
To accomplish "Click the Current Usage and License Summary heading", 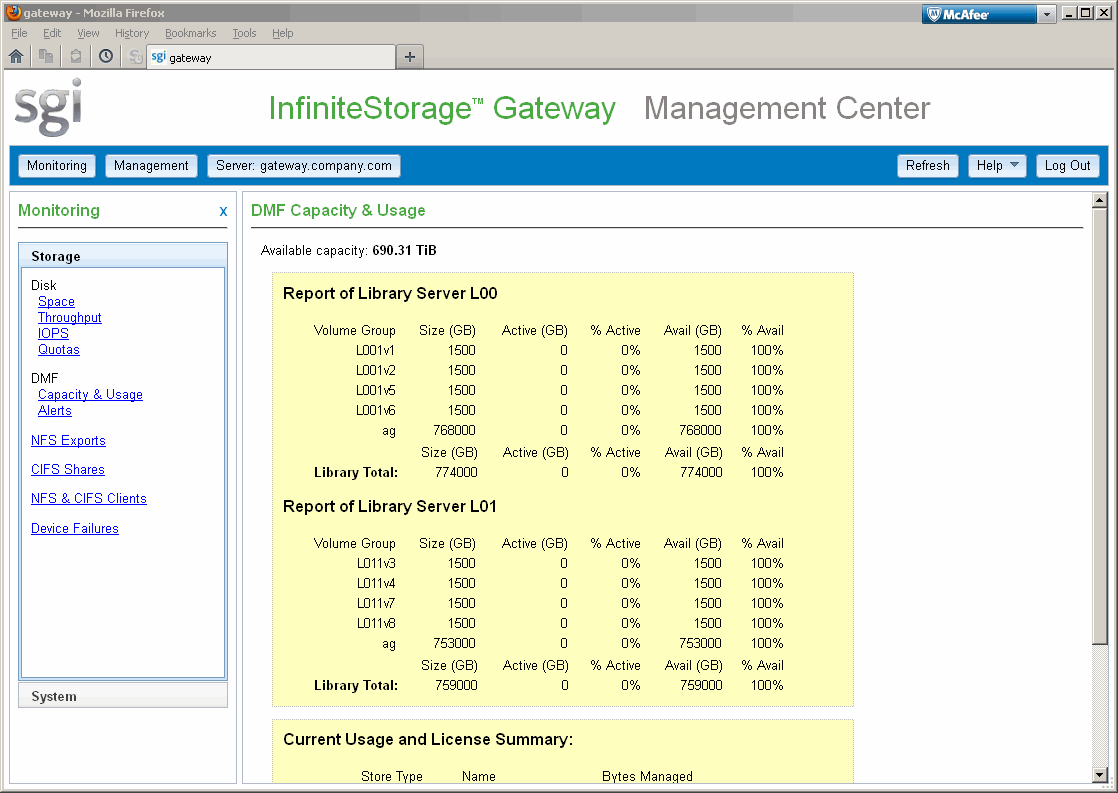I will (x=428, y=740).
